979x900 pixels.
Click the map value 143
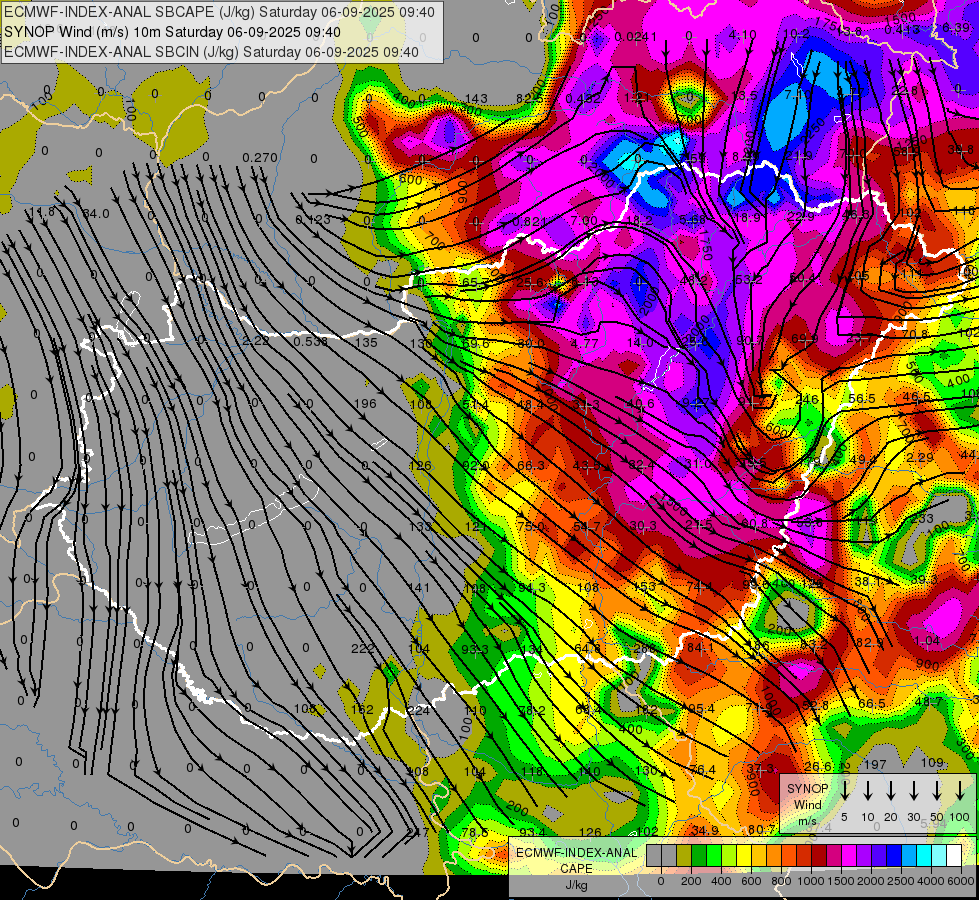476,98
